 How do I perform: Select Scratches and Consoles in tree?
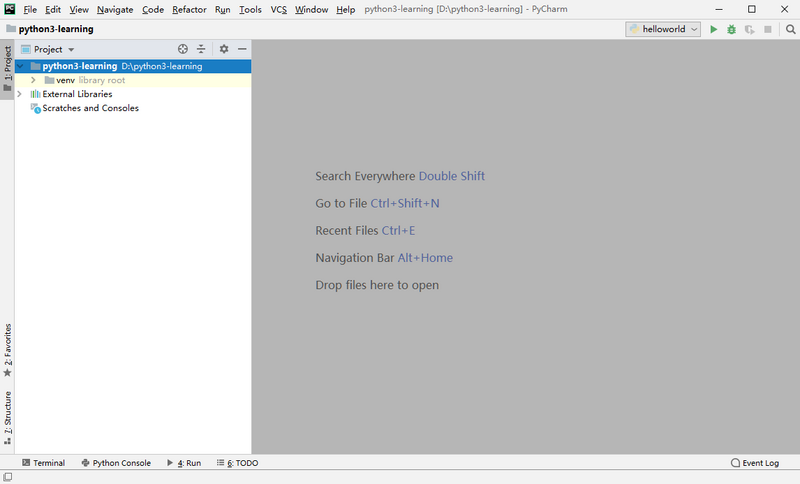click(90, 108)
